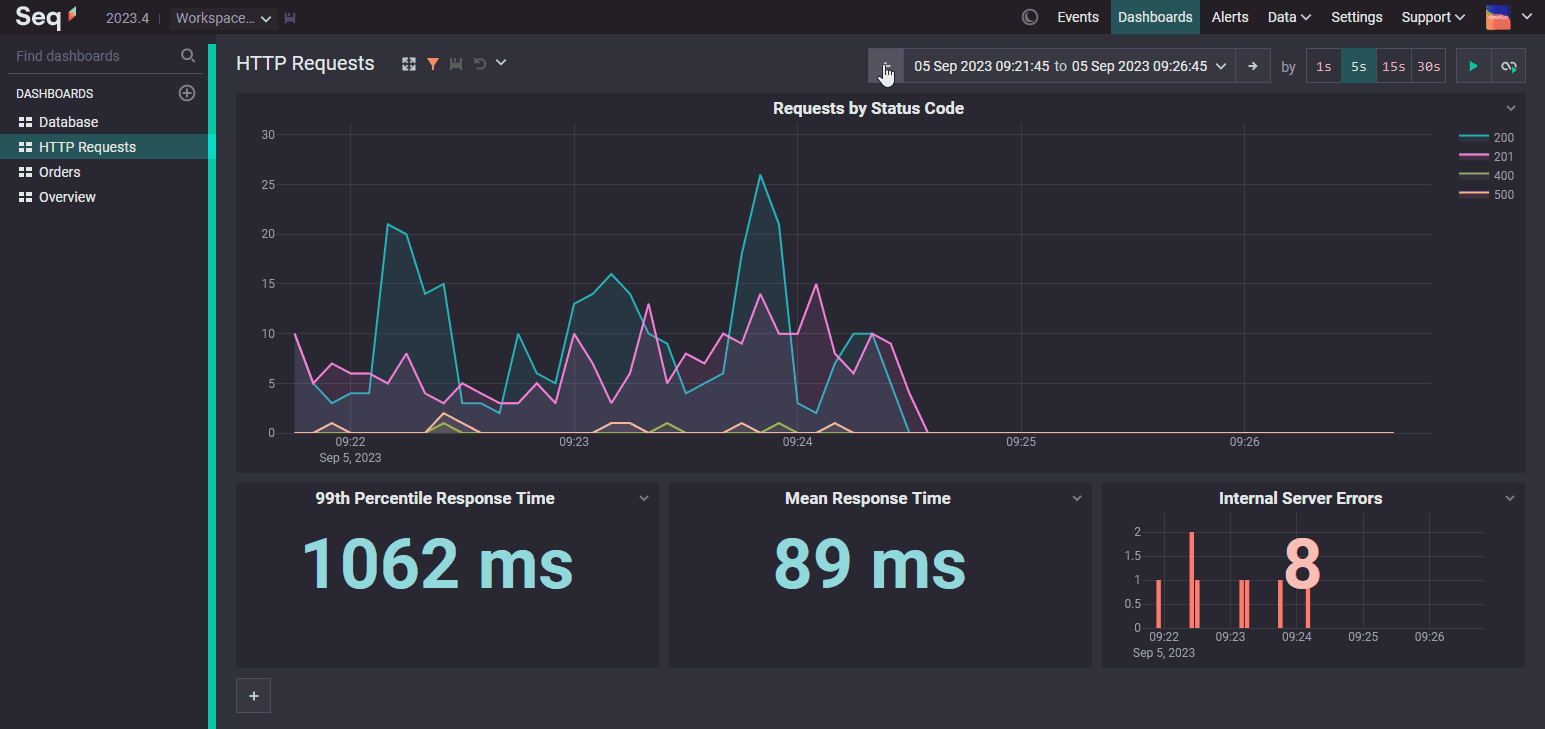The width and height of the screenshot is (1545, 729).
Task: Click the save workspace icon in top bar
Action: tap(290, 18)
